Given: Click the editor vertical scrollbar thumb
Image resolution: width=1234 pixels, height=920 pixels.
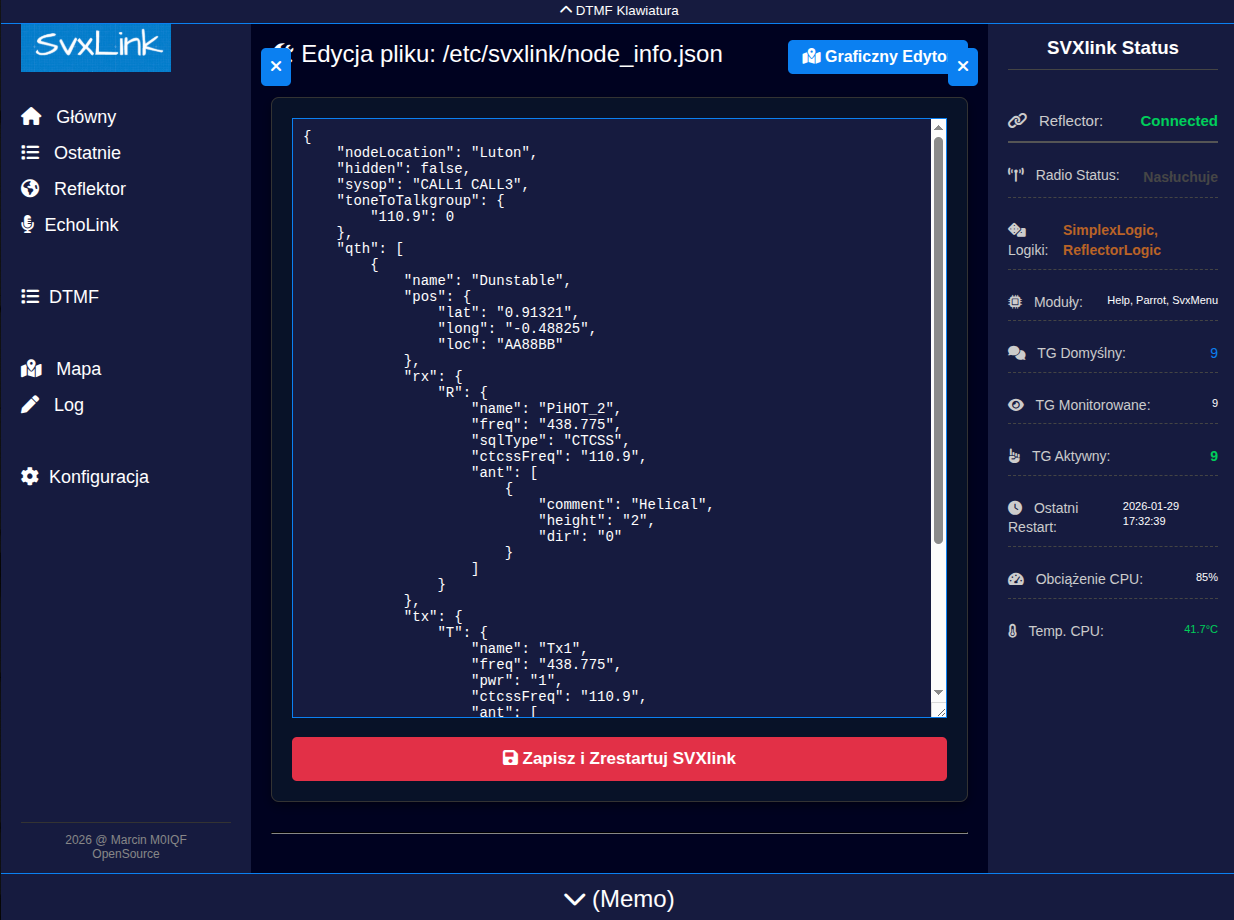Looking at the screenshot, I should pos(938,340).
